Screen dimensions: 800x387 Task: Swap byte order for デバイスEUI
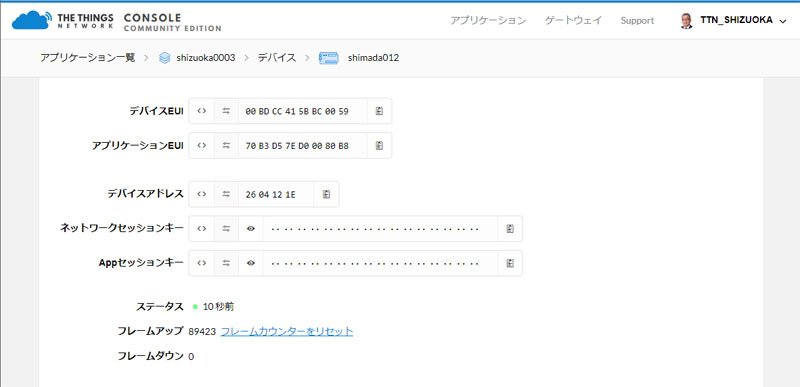[226, 111]
